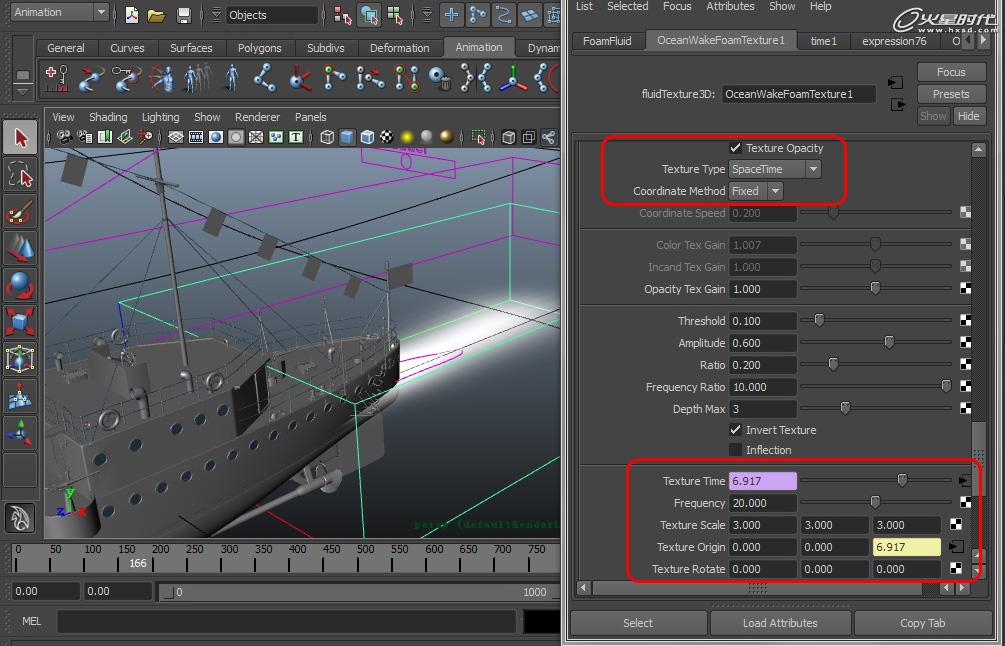Image resolution: width=1005 pixels, height=646 pixels.
Task: Enable the Inflection checkbox
Action: [x=736, y=450]
